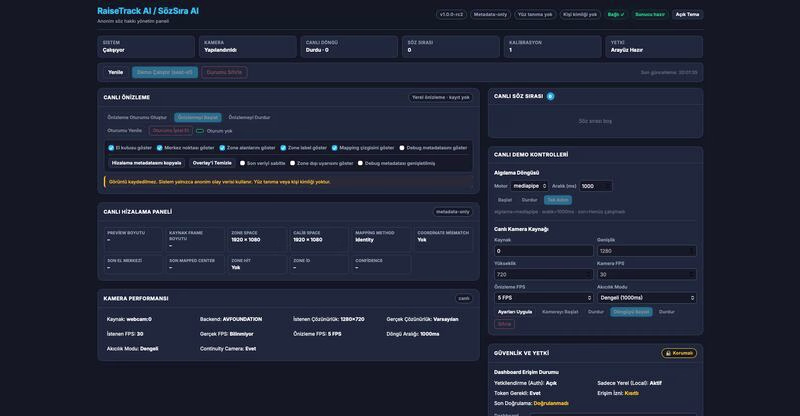Click Yerel önizleme - kayıt yok badge

coord(441,97)
